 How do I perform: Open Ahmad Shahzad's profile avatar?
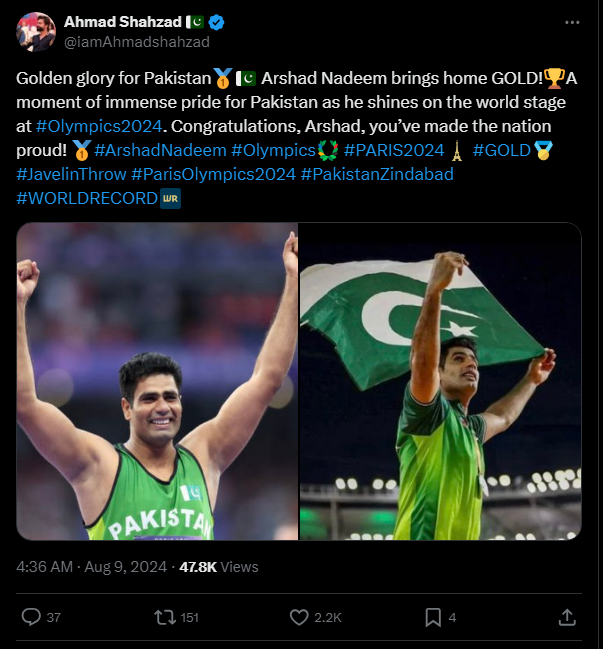click(34, 32)
